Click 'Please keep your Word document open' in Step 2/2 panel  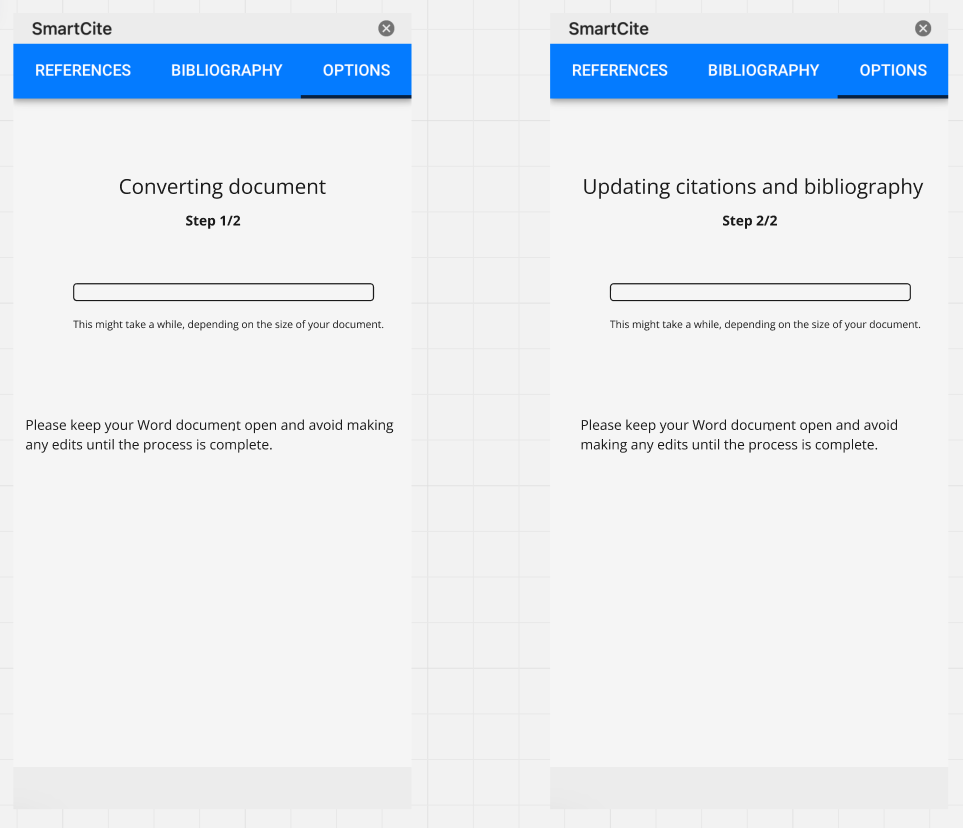pyautogui.click(x=739, y=435)
